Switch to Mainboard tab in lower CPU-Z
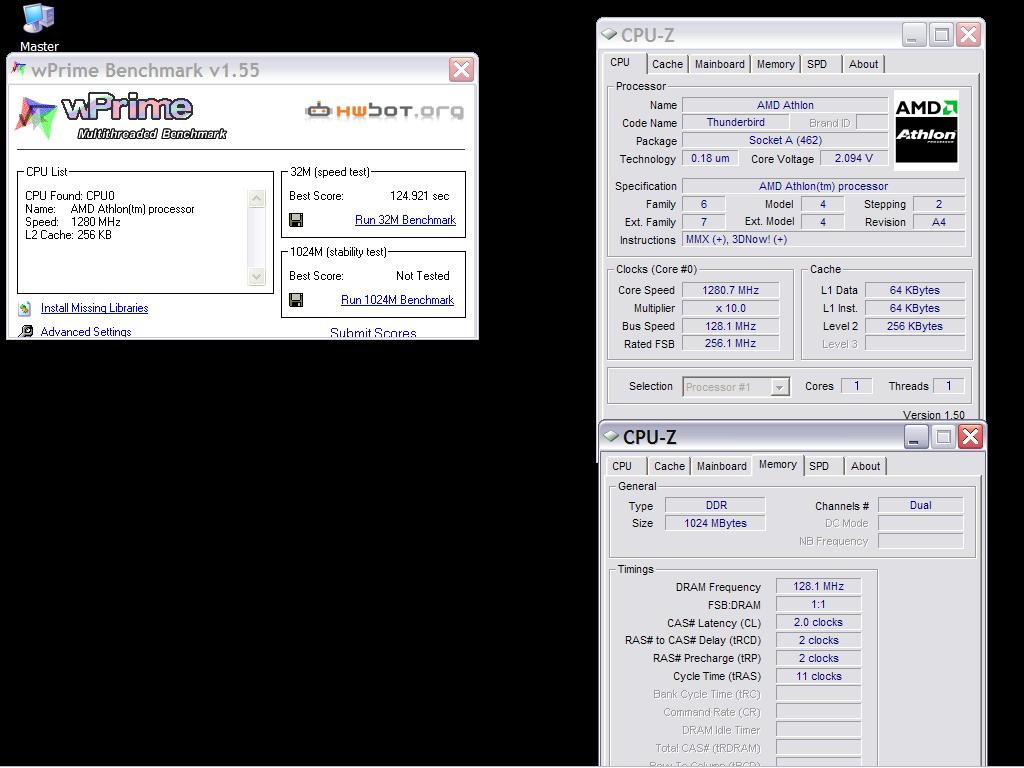1024x768 pixels. 722,466
